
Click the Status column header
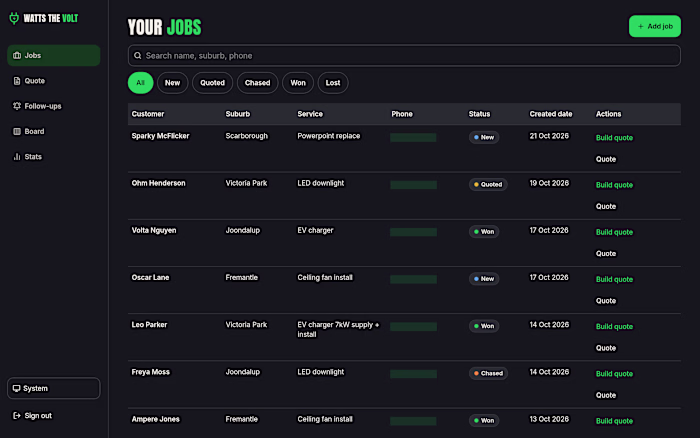479,114
